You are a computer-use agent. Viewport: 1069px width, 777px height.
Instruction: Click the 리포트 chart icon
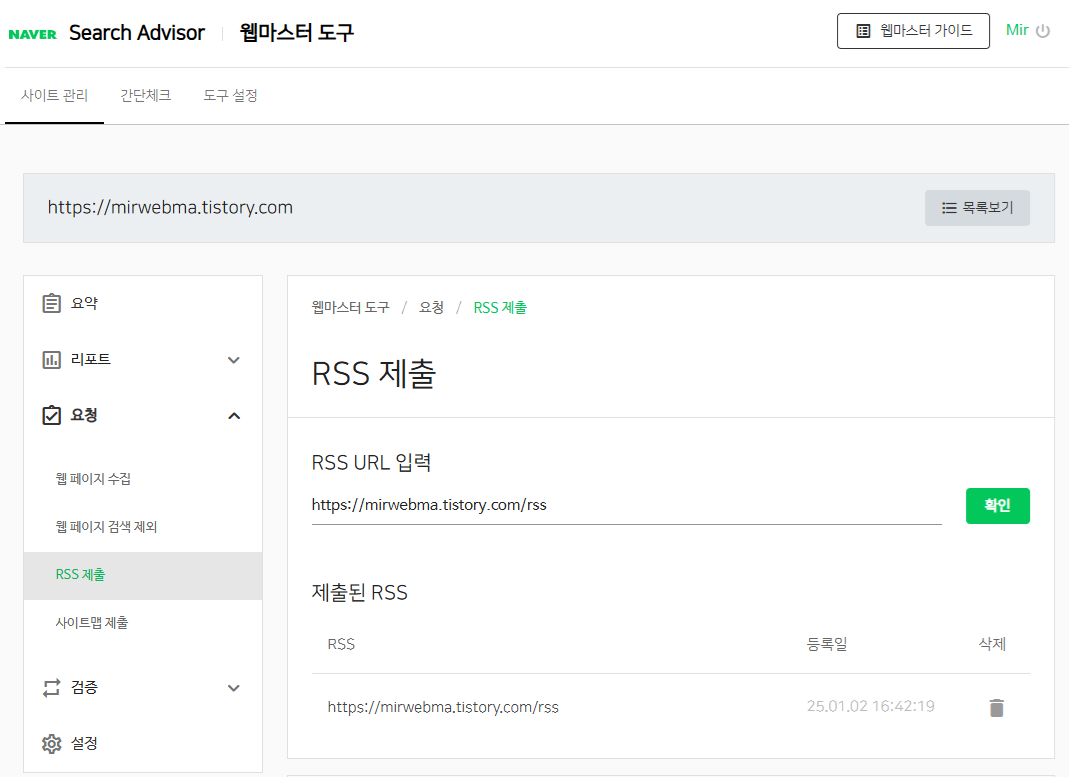tap(52, 359)
